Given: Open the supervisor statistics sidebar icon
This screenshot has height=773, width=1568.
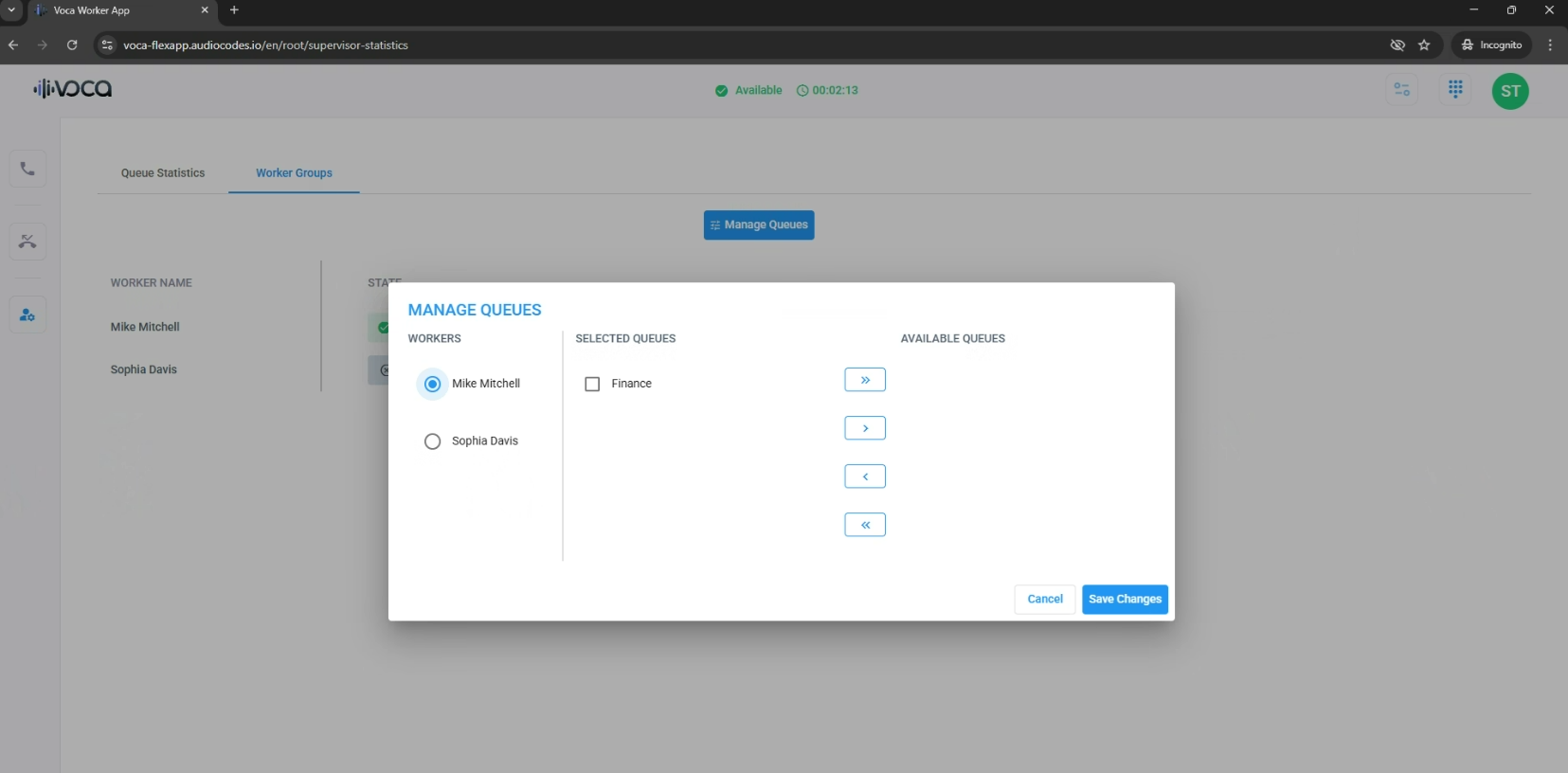Looking at the screenshot, I should [x=27, y=315].
